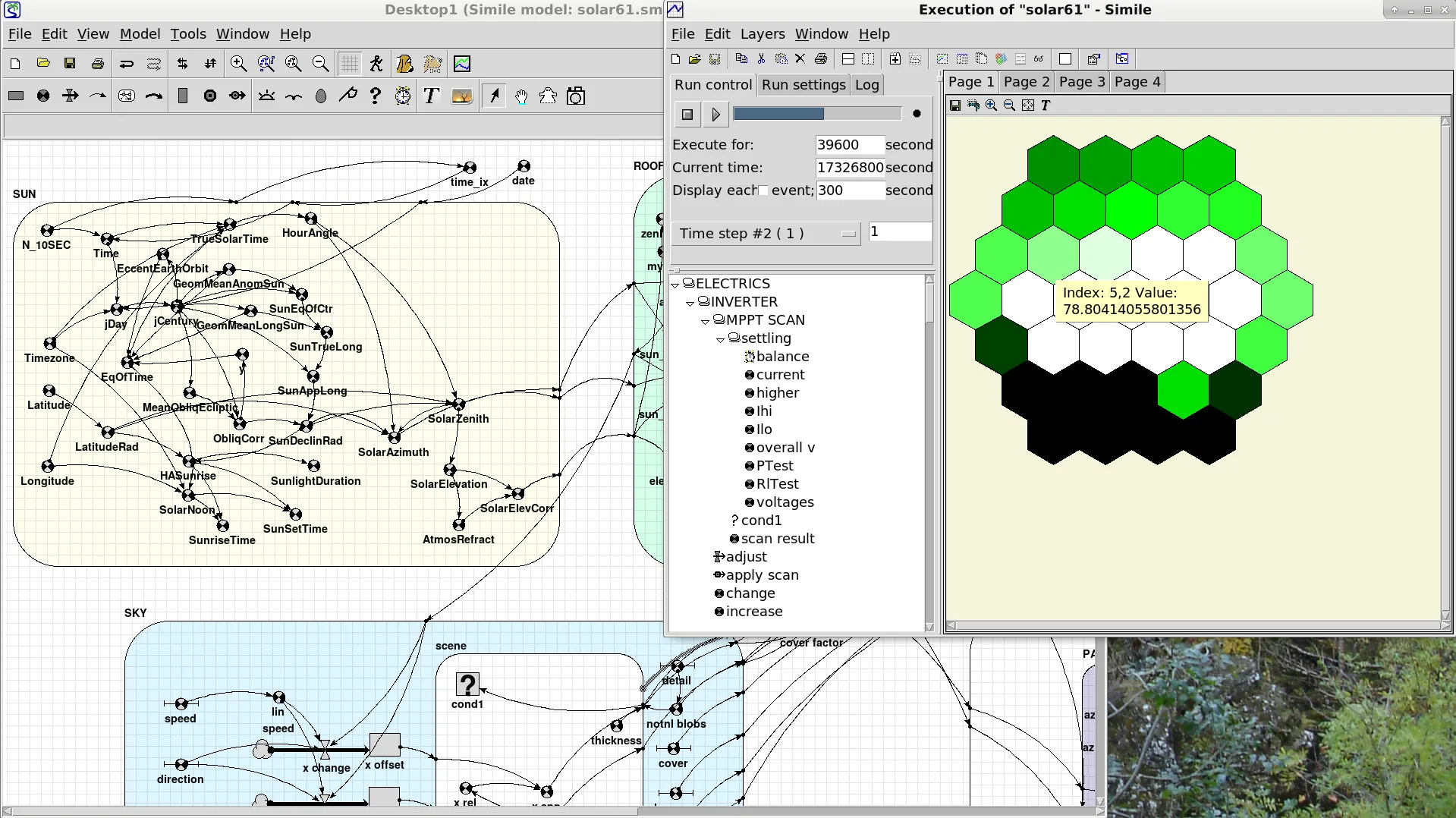Toggle the grid display button in the toolbar
Image resolution: width=1456 pixels, height=818 pixels.
coord(349,64)
